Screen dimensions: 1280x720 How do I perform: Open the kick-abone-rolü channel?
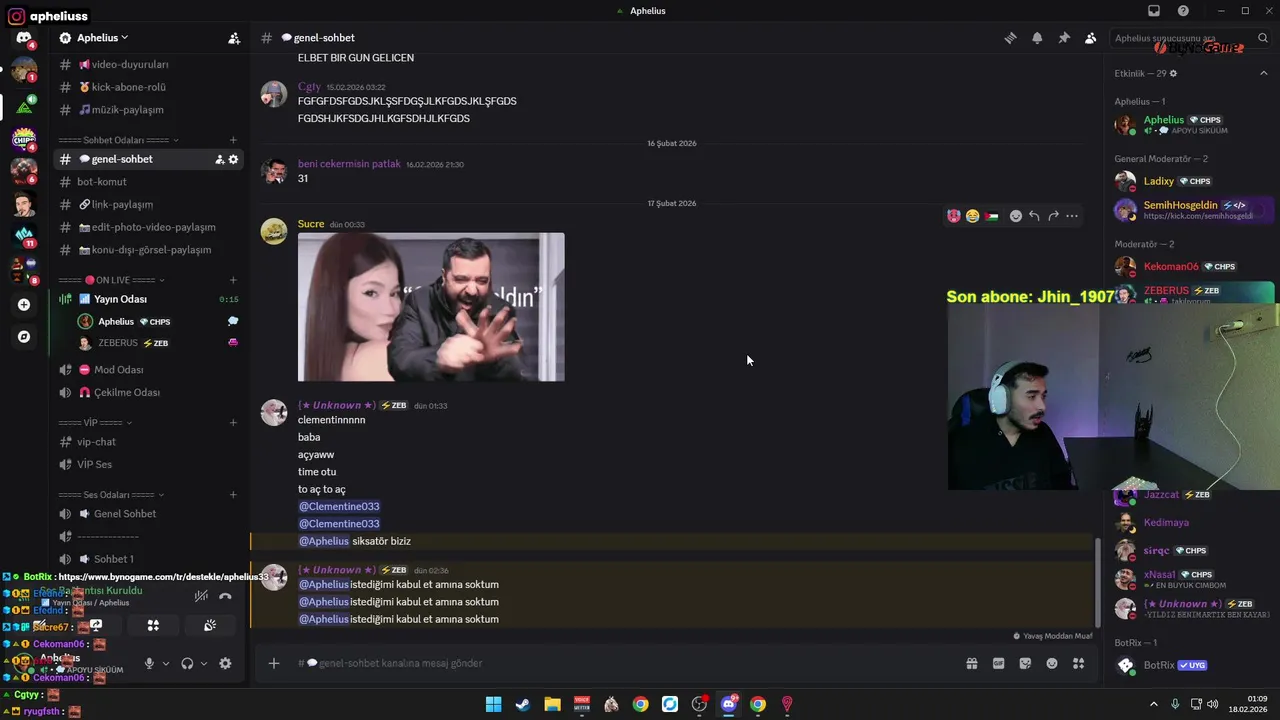coord(148,87)
